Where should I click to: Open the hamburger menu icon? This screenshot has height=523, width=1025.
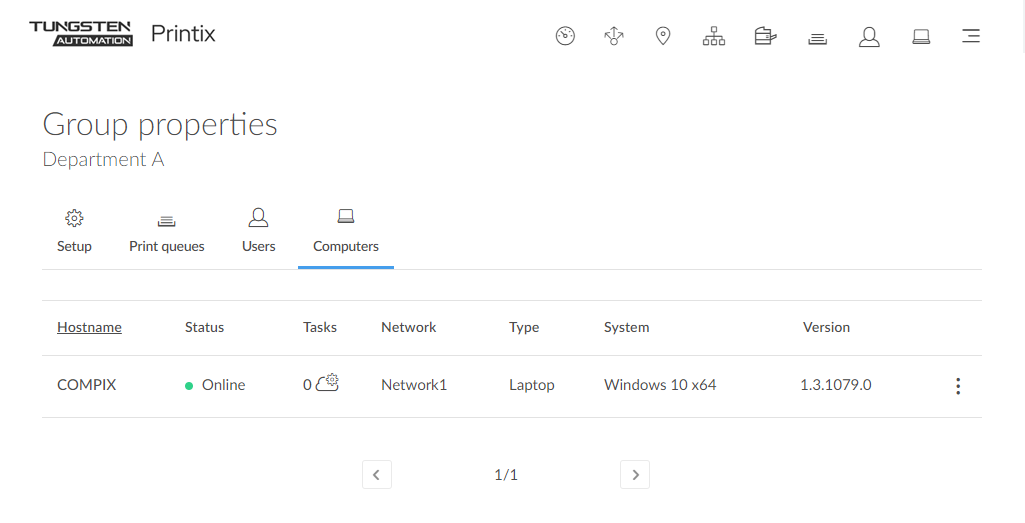(x=970, y=37)
